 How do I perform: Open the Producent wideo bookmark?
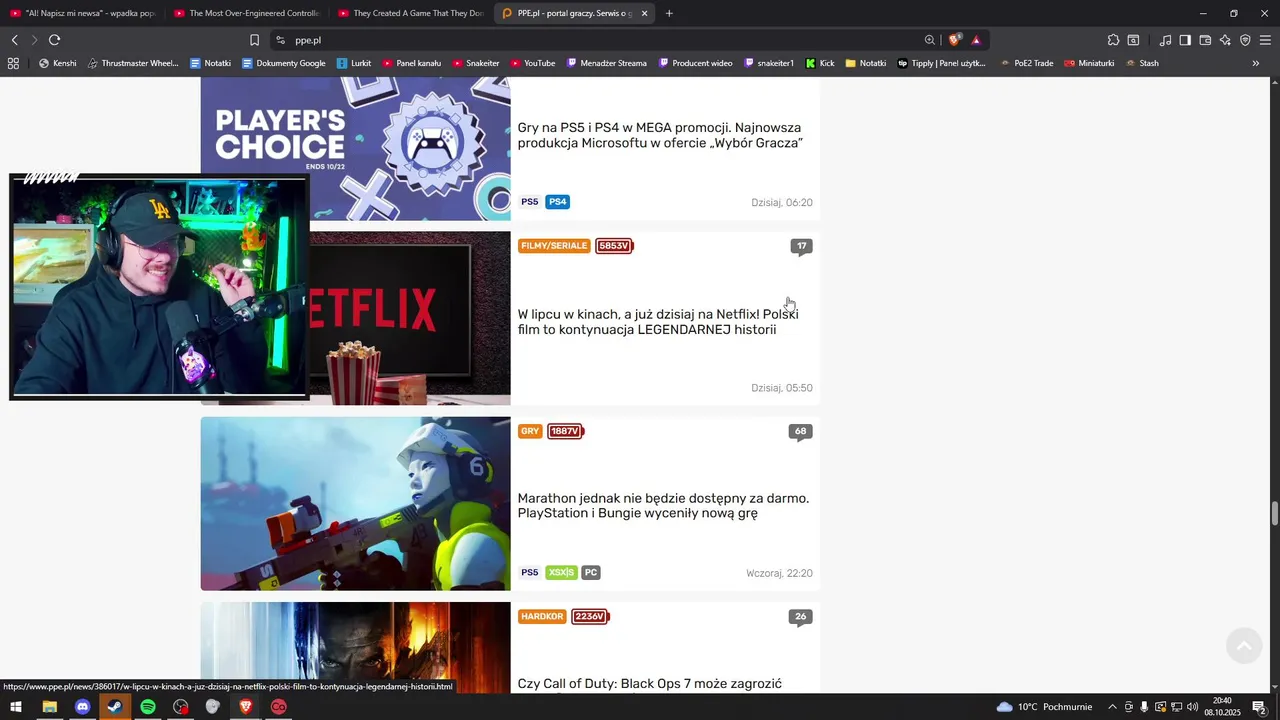point(695,63)
